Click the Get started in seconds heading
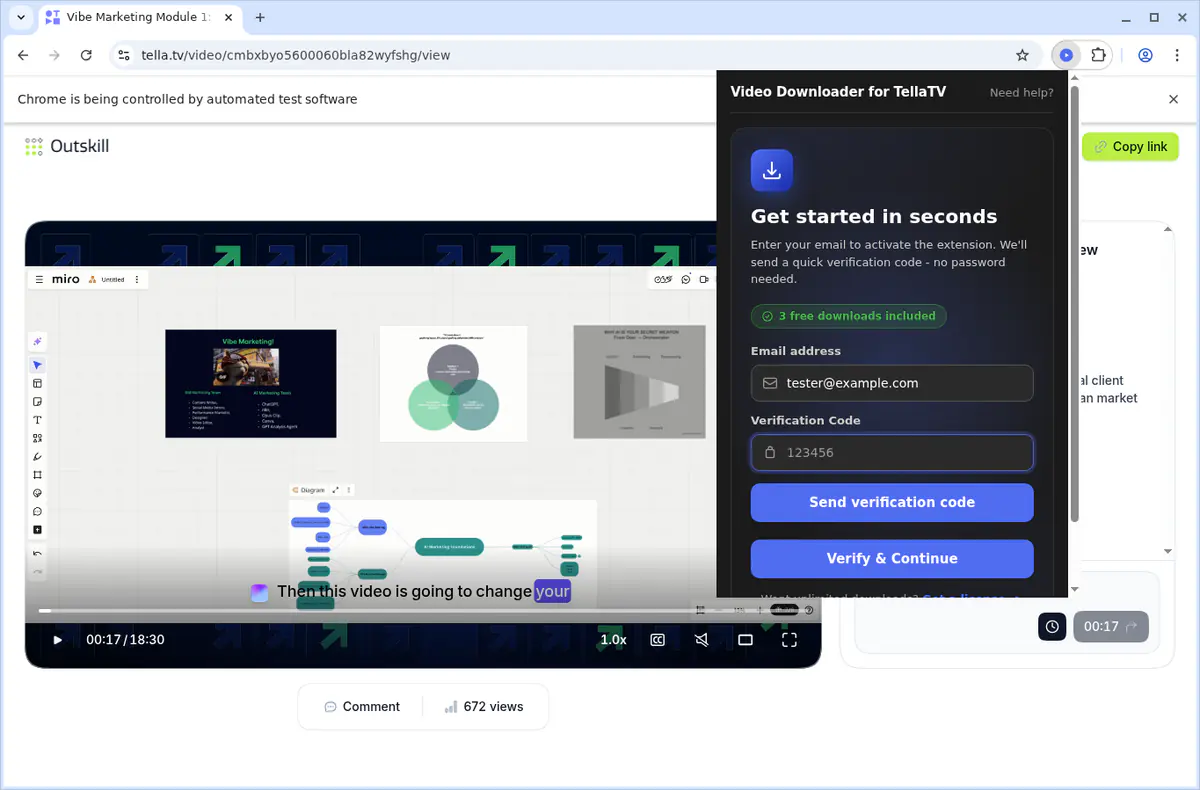This screenshot has width=1200, height=790. 874,216
